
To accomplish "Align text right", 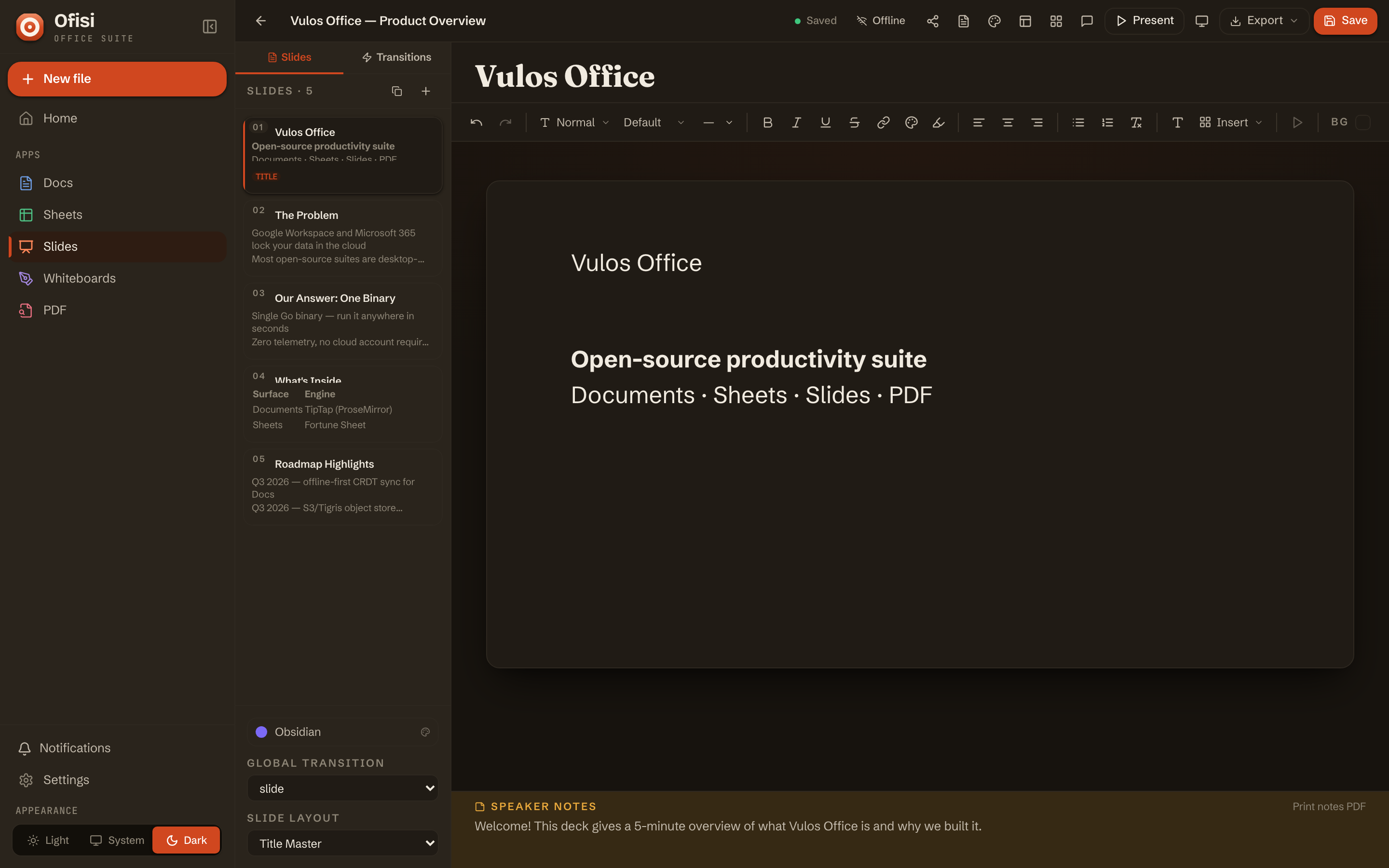I will coord(1037,122).
